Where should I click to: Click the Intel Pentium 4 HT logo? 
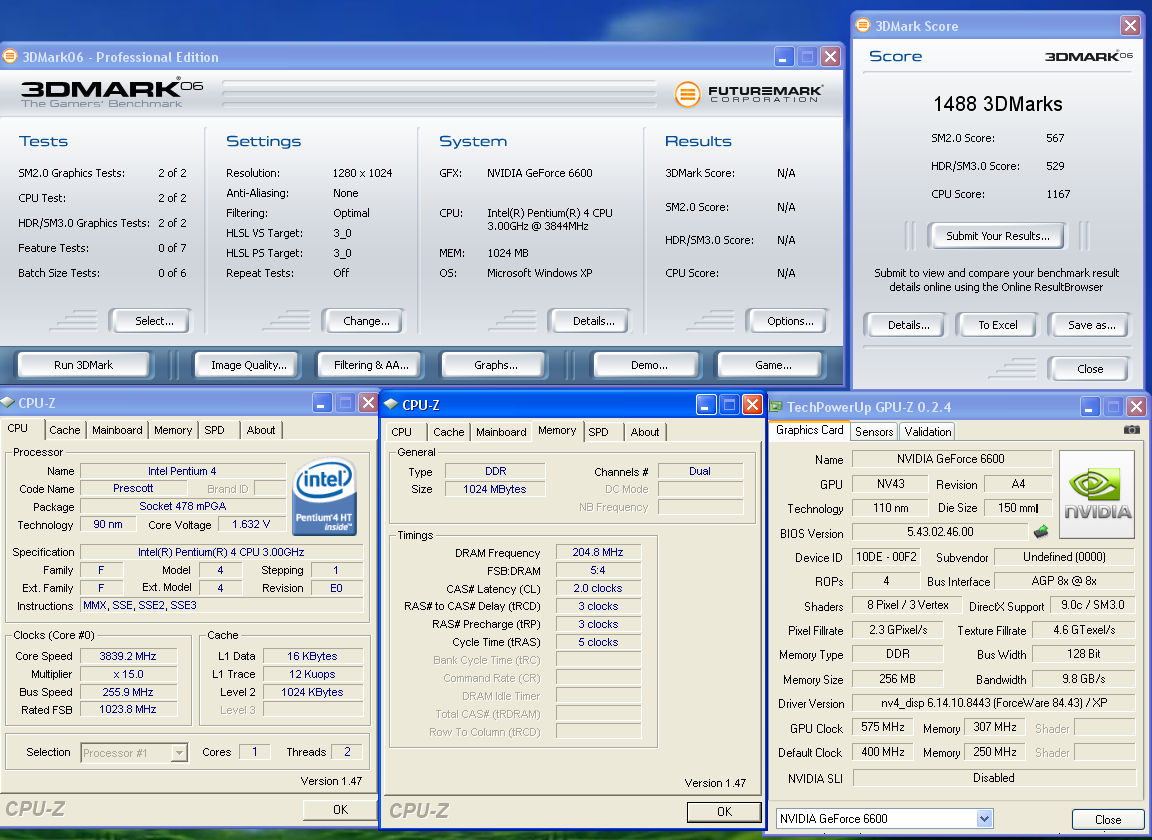(x=324, y=496)
